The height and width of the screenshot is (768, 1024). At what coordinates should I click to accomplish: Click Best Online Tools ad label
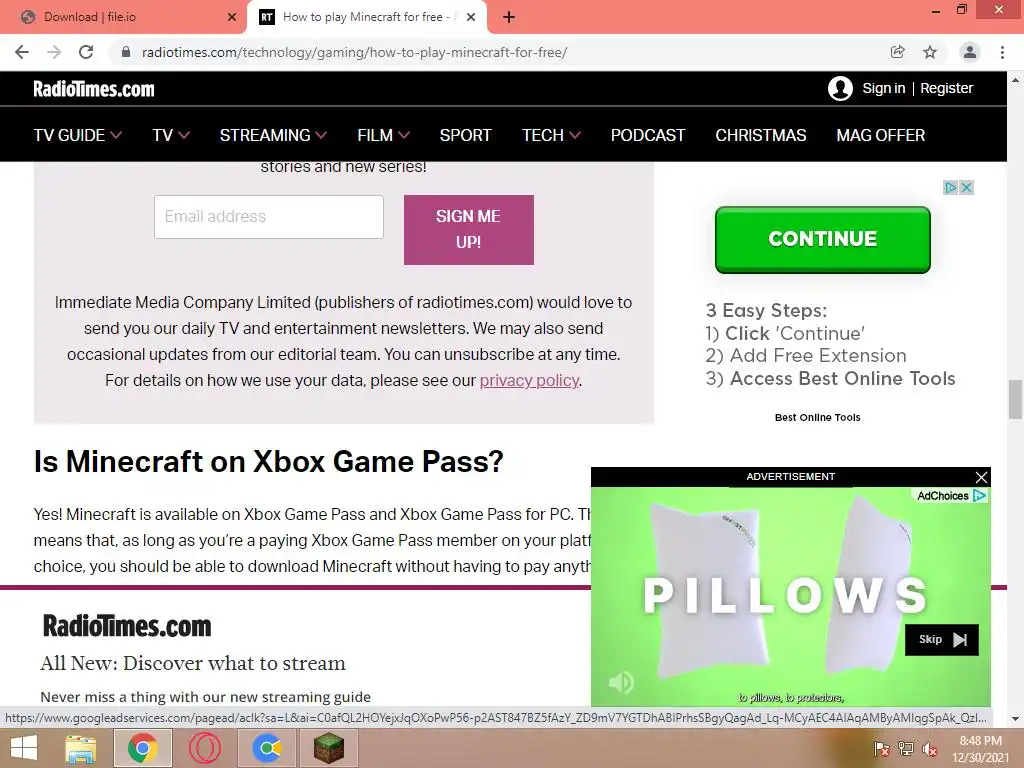tap(818, 417)
